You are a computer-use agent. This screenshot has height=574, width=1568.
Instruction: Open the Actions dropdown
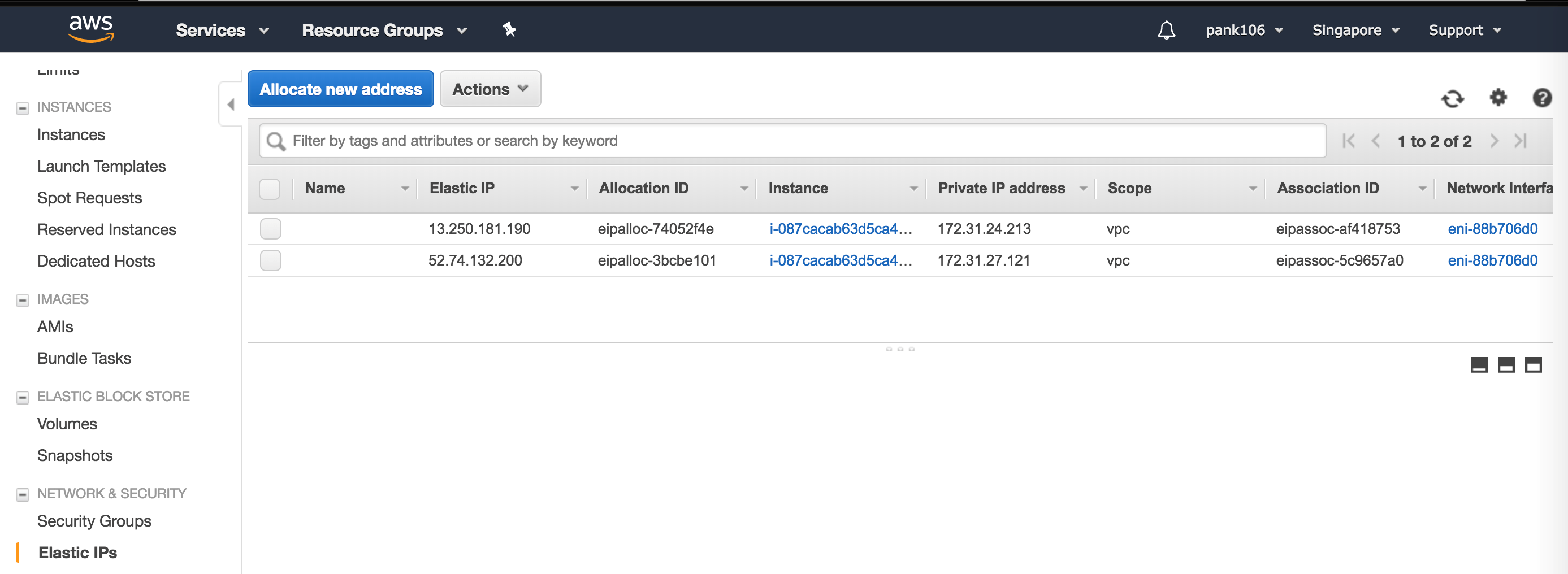(x=490, y=89)
